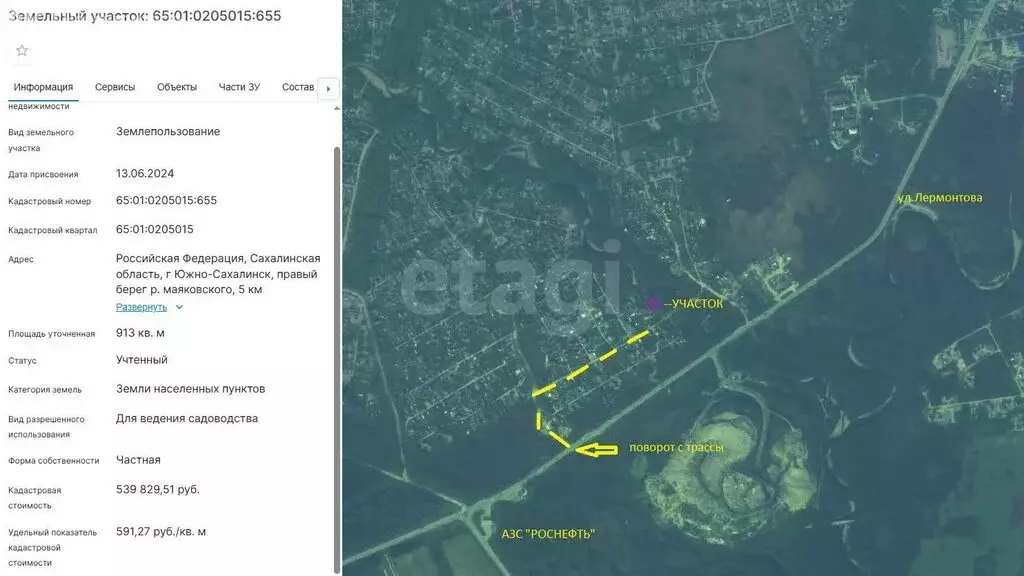Select the Объекты tab
The image size is (1024, 576).
coord(177,87)
